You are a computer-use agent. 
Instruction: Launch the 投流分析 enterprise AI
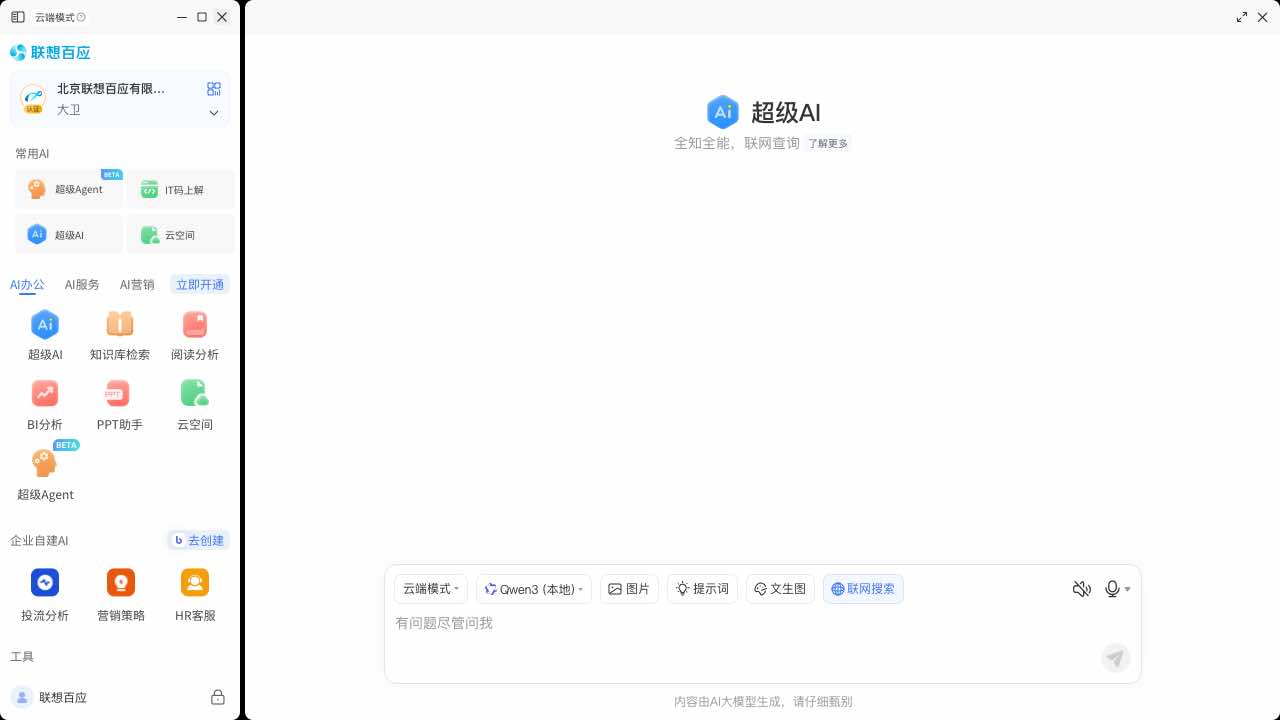point(45,595)
